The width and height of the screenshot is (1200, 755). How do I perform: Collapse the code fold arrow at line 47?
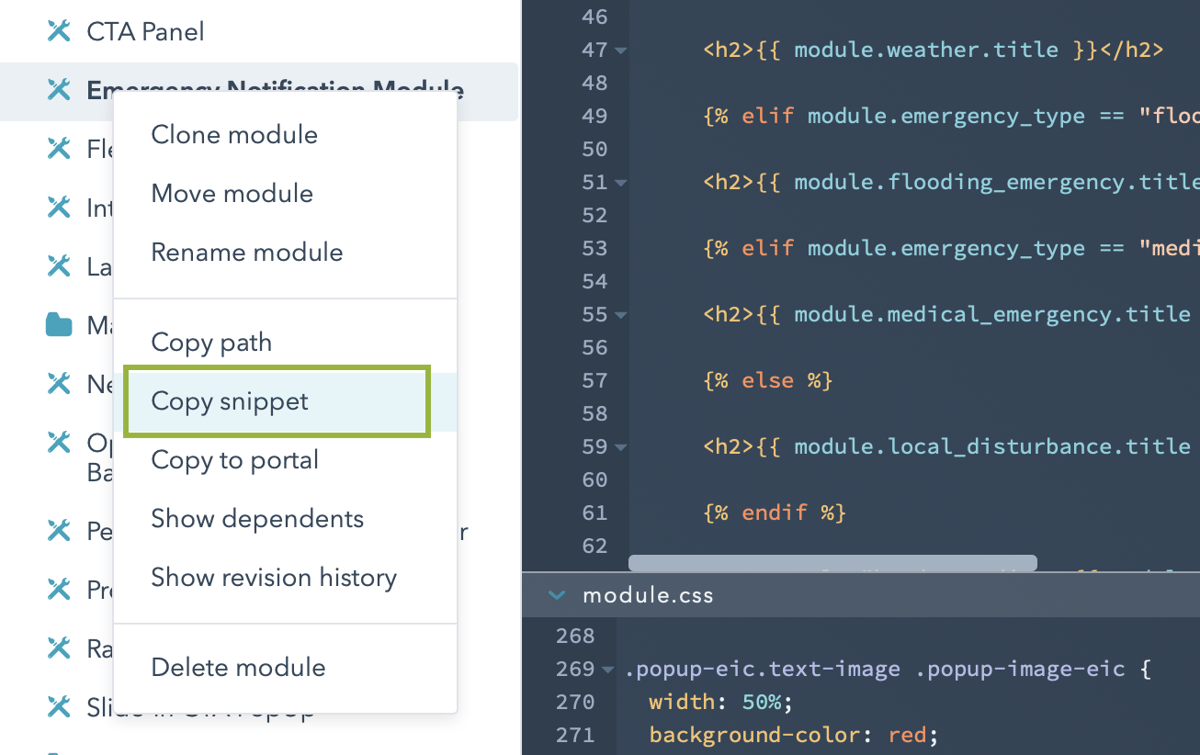tap(621, 51)
